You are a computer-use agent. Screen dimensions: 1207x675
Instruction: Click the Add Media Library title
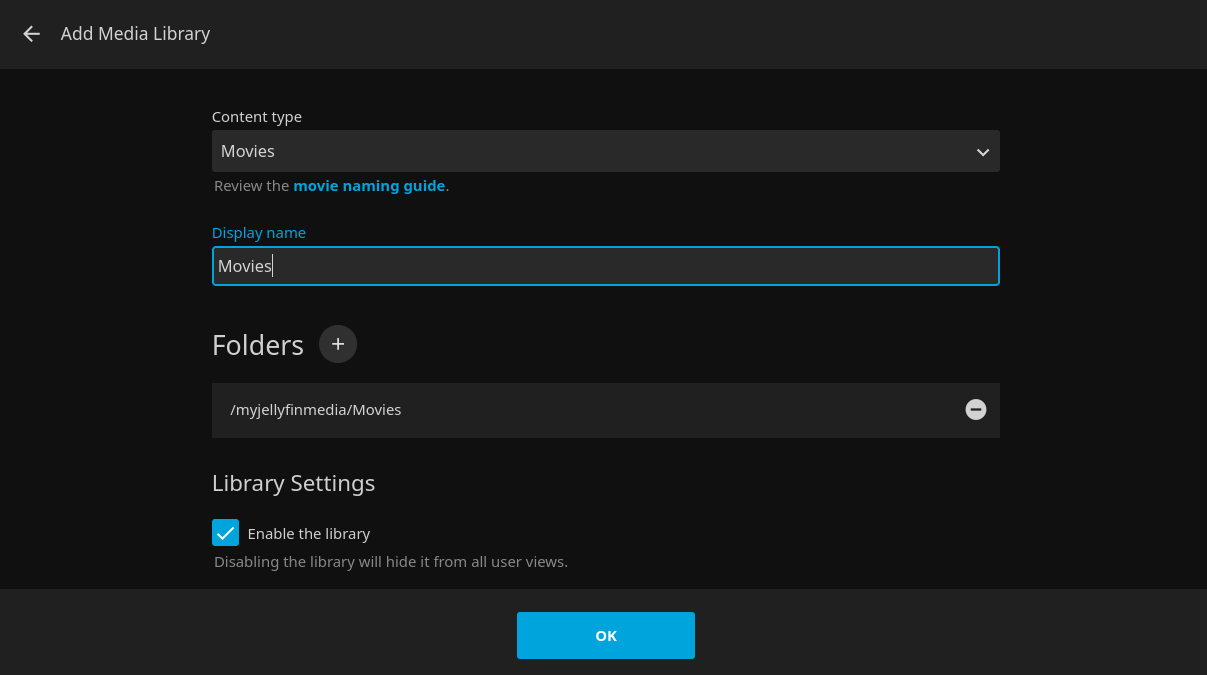(x=135, y=34)
